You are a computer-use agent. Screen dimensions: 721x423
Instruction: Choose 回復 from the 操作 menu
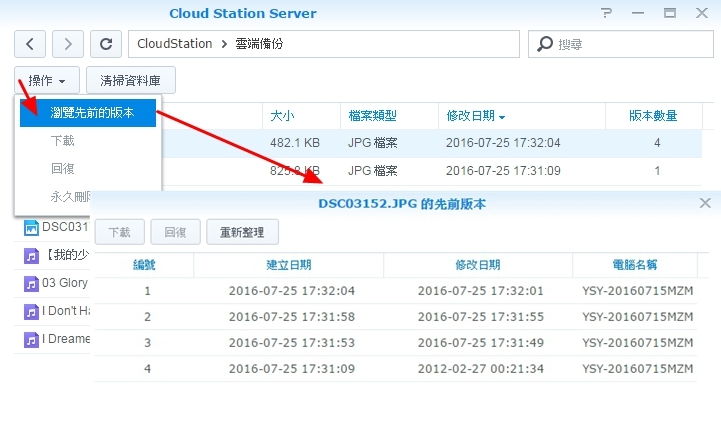coord(62,169)
